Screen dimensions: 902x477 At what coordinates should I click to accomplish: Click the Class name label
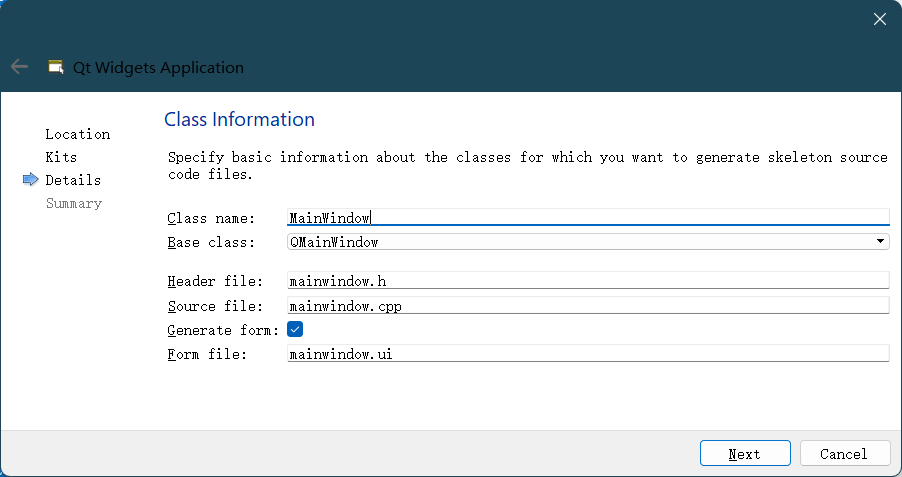(211, 219)
